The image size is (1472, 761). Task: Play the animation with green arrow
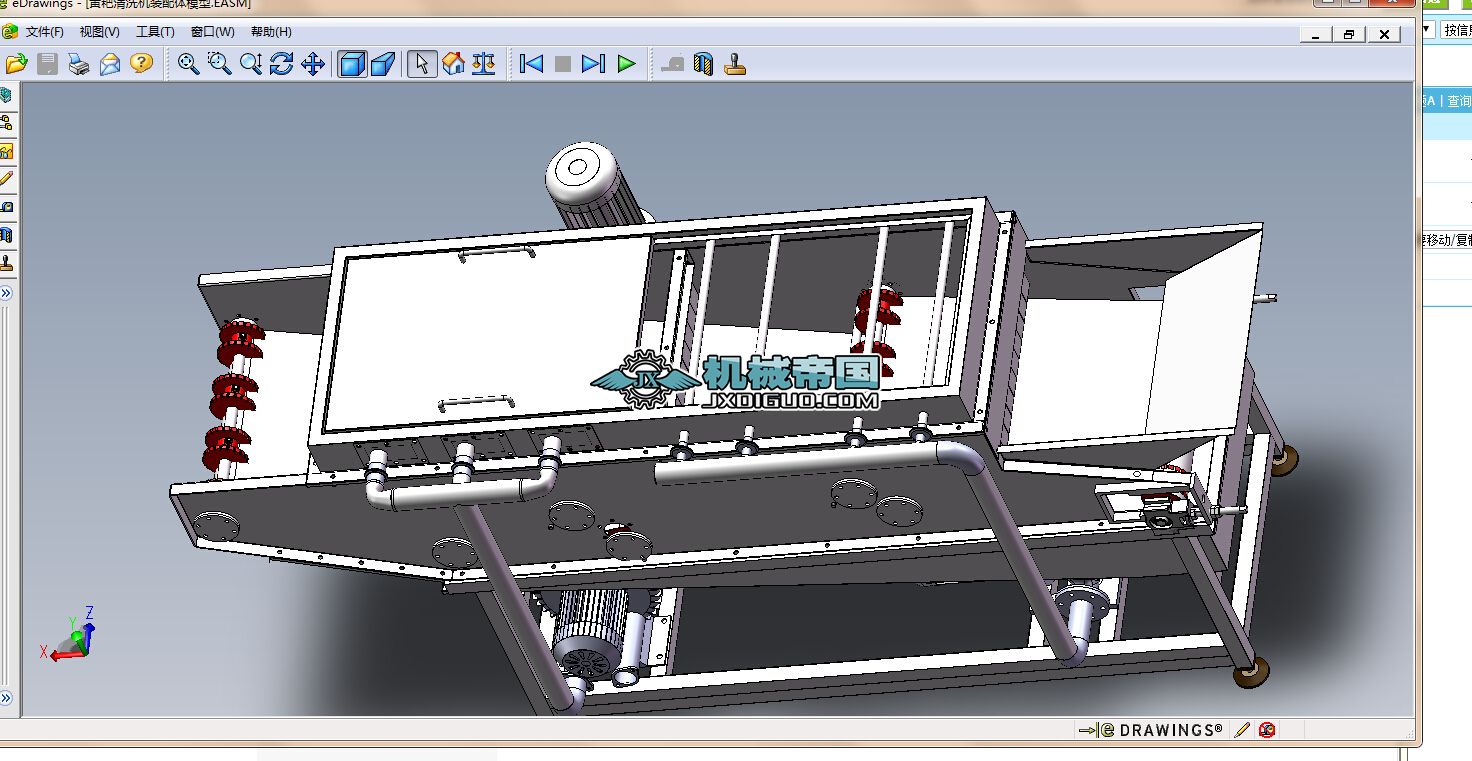pyautogui.click(x=626, y=64)
